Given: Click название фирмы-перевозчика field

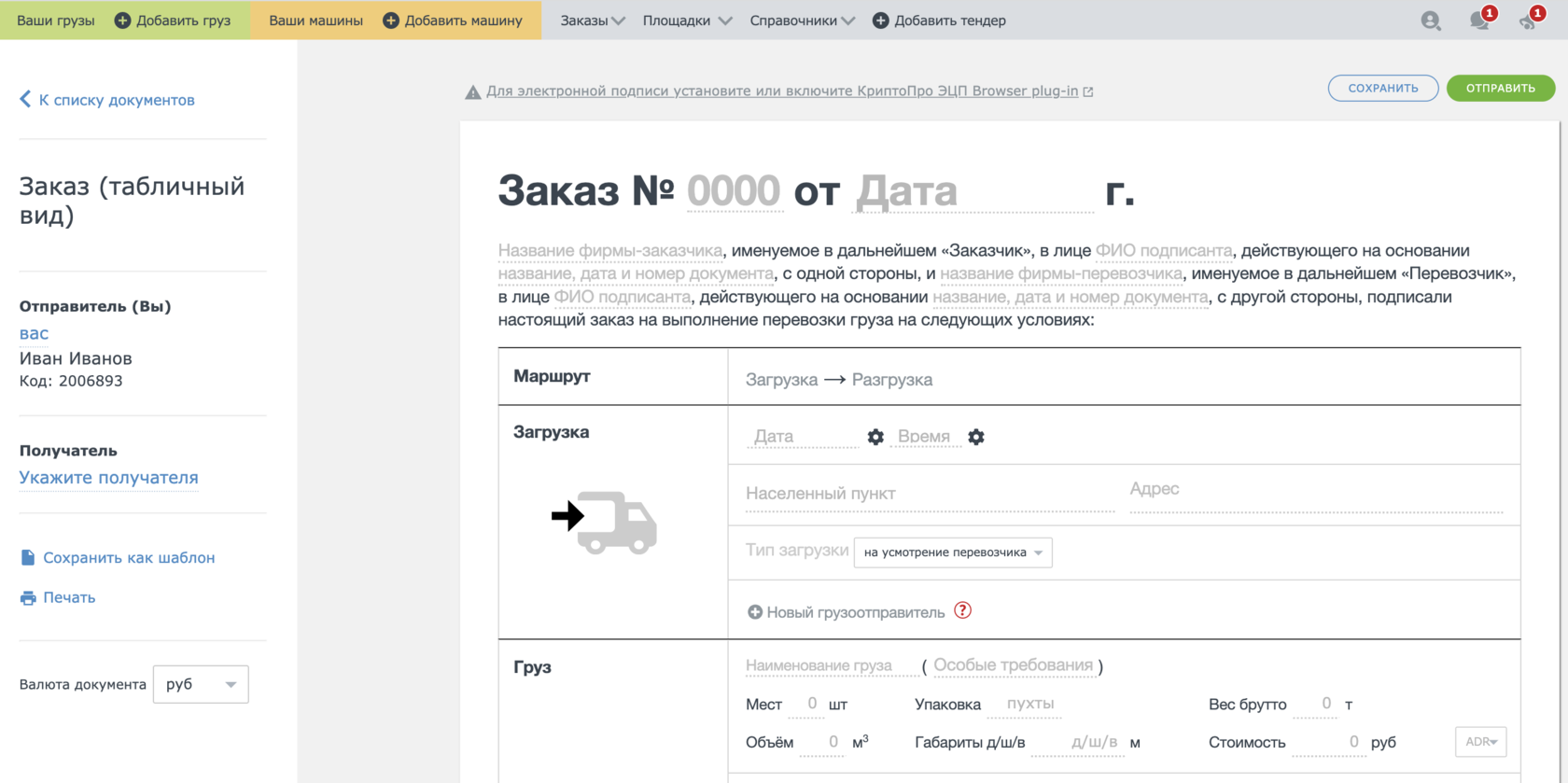Looking at the screenshot, I should tap(1061, 273).
